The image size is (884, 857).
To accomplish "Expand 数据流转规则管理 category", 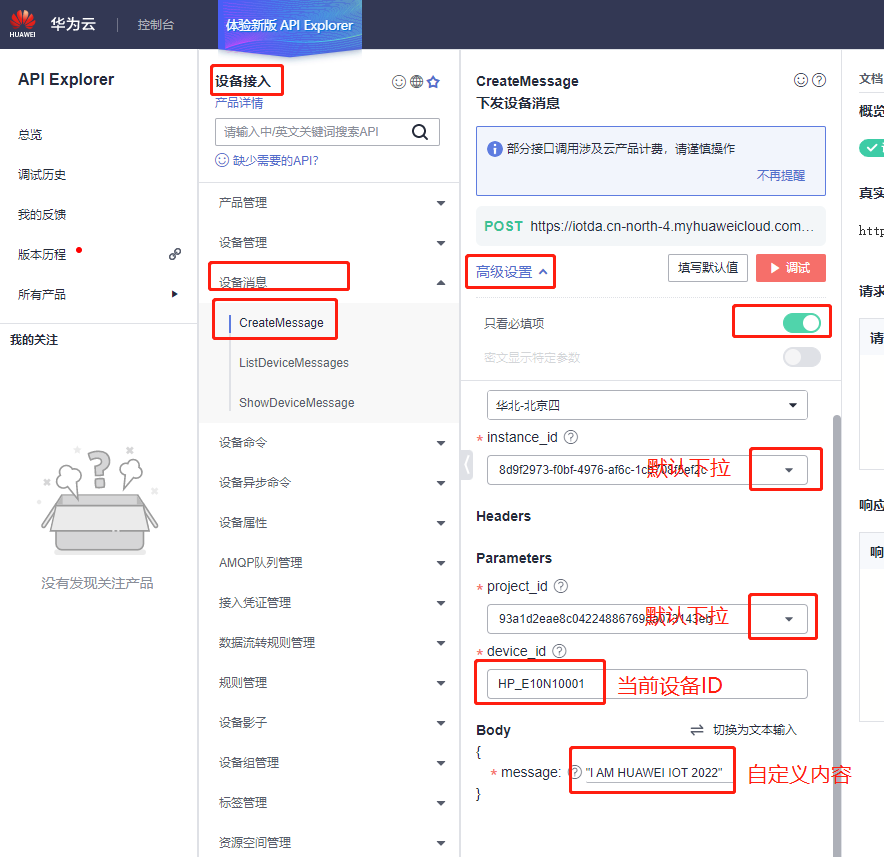I will (x=441, y=643).
